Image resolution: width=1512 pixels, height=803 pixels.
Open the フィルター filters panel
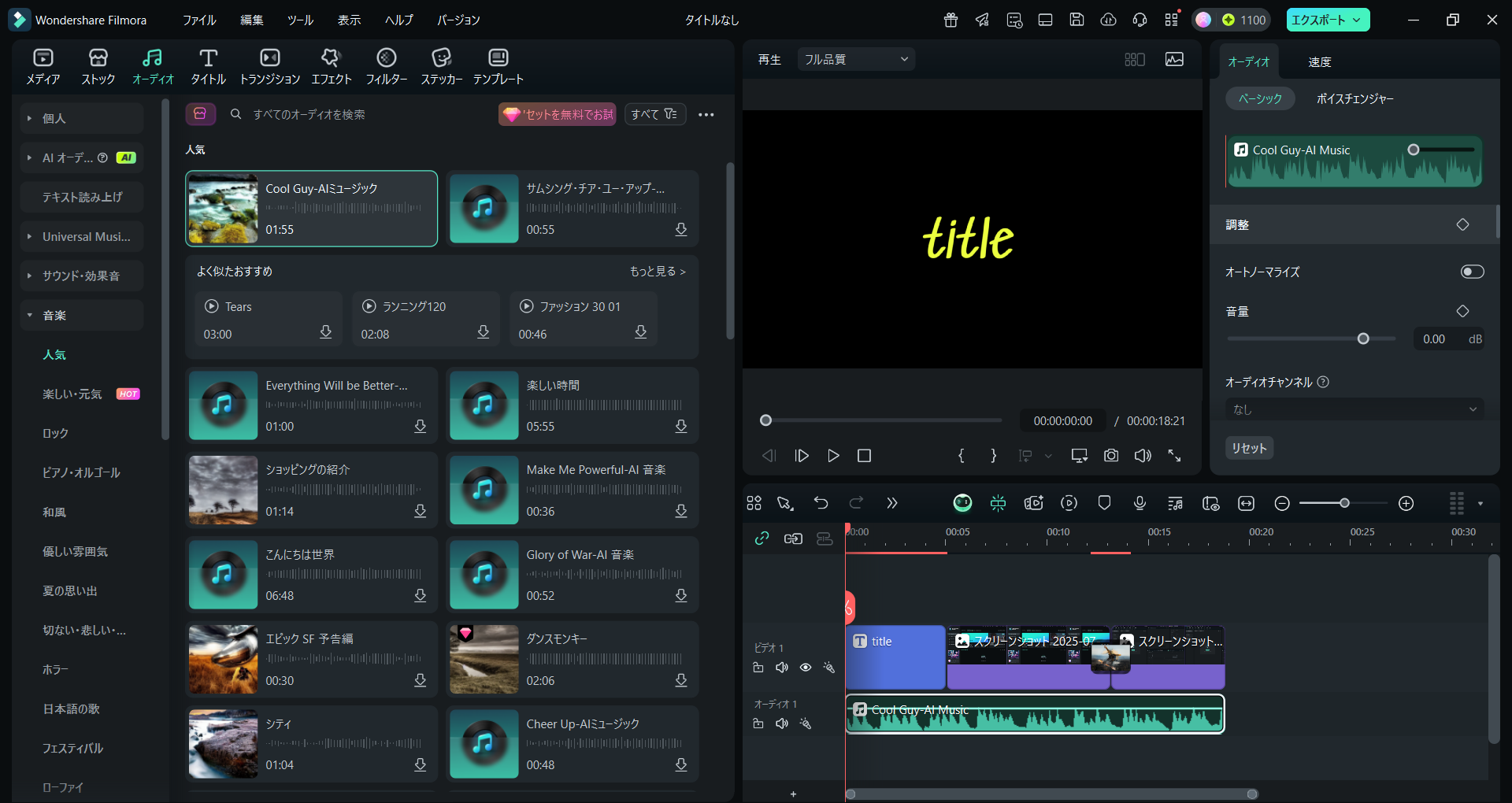[x=386, y=67]
